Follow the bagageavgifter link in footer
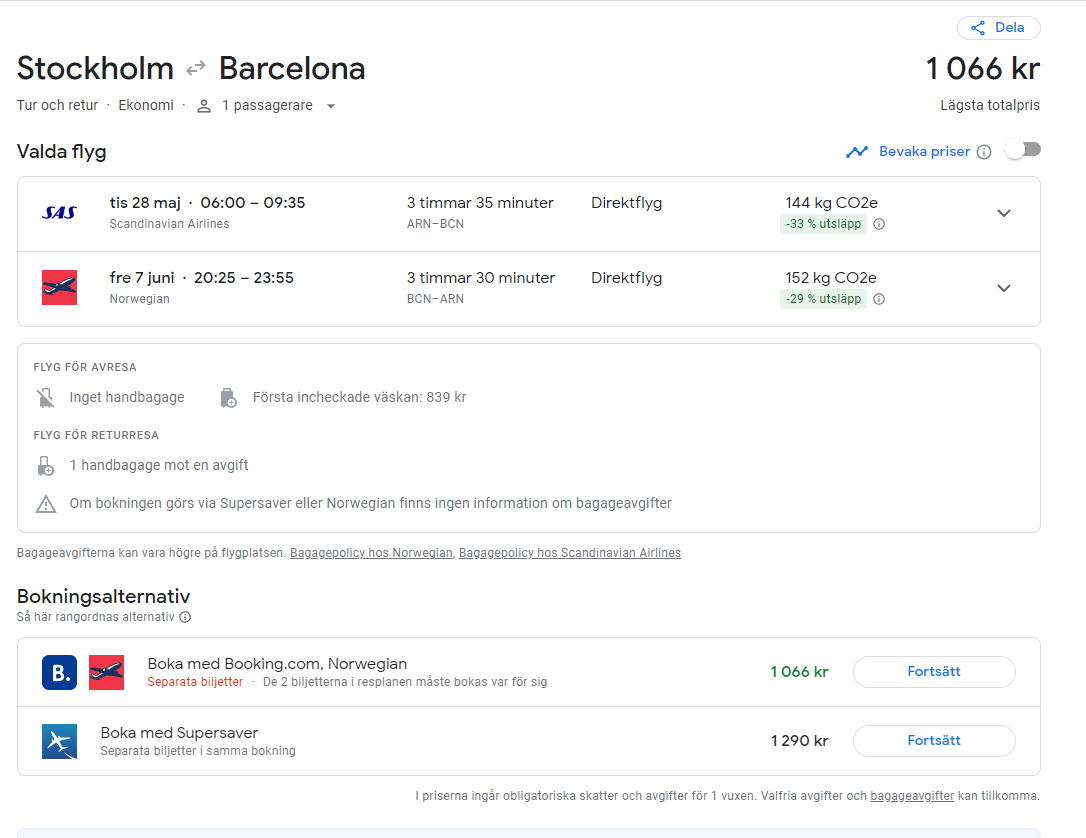 [x=912, y=796]
